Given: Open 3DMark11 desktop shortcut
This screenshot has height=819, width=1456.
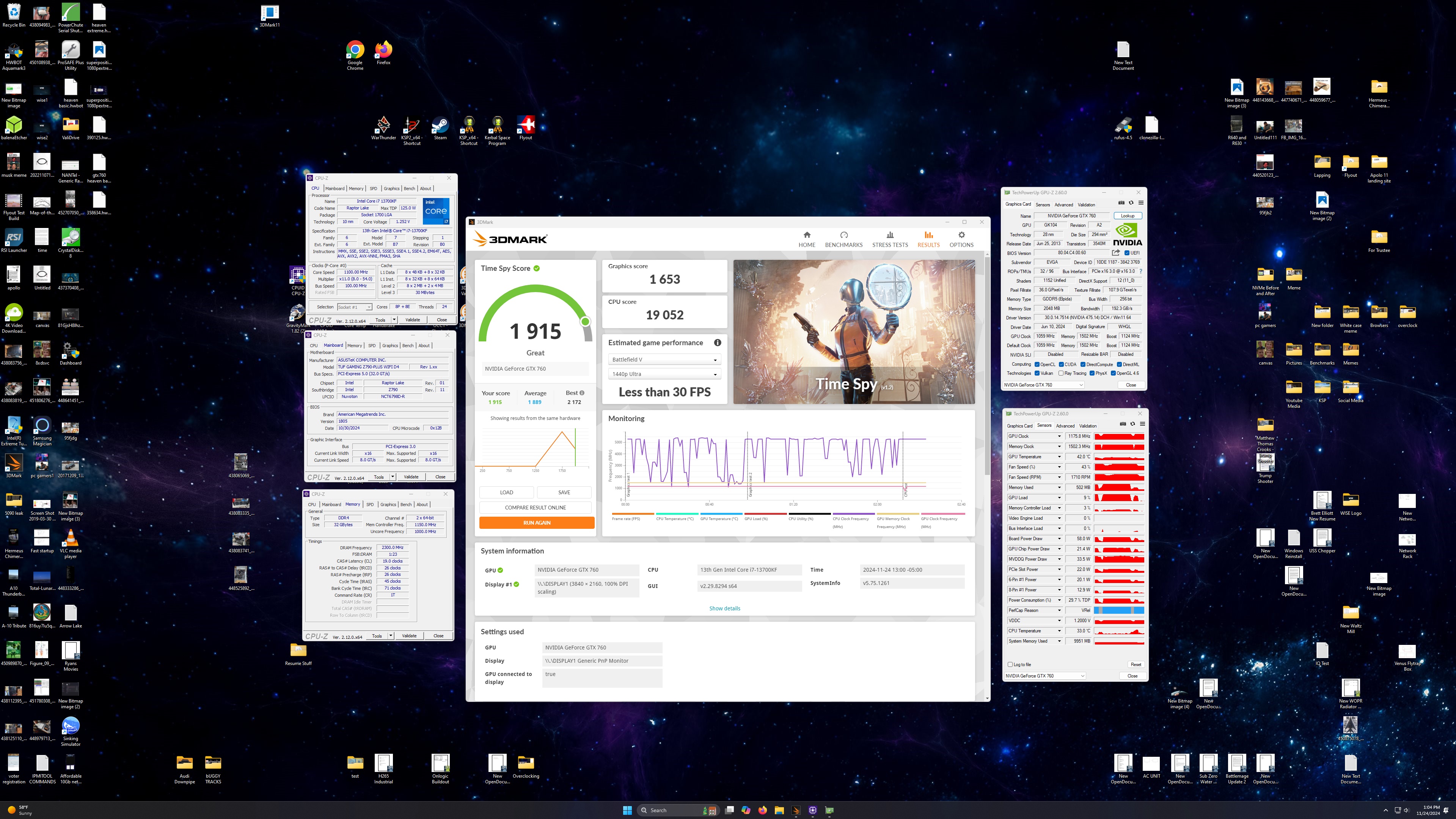Looking at the screenshot, I should (x=270, y=16).
